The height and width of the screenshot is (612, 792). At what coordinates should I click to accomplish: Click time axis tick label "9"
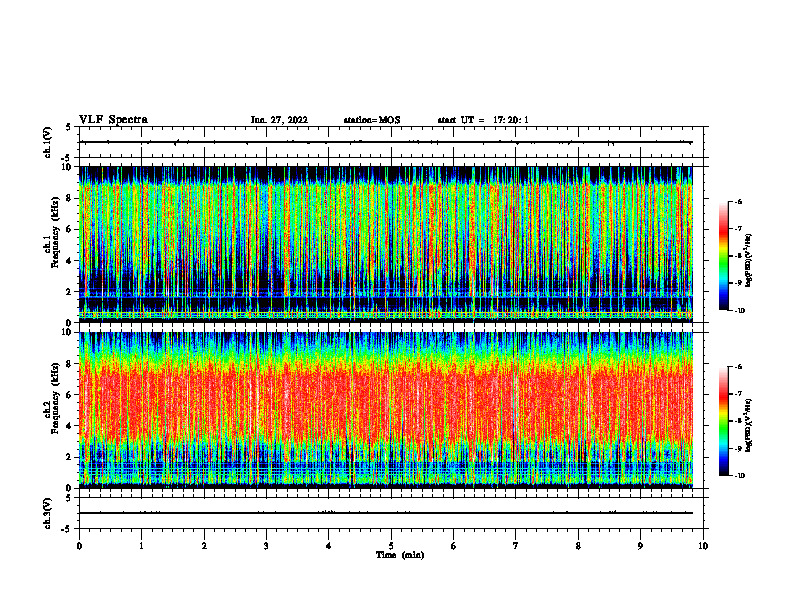pyautogui.click(x=640, y=546)
